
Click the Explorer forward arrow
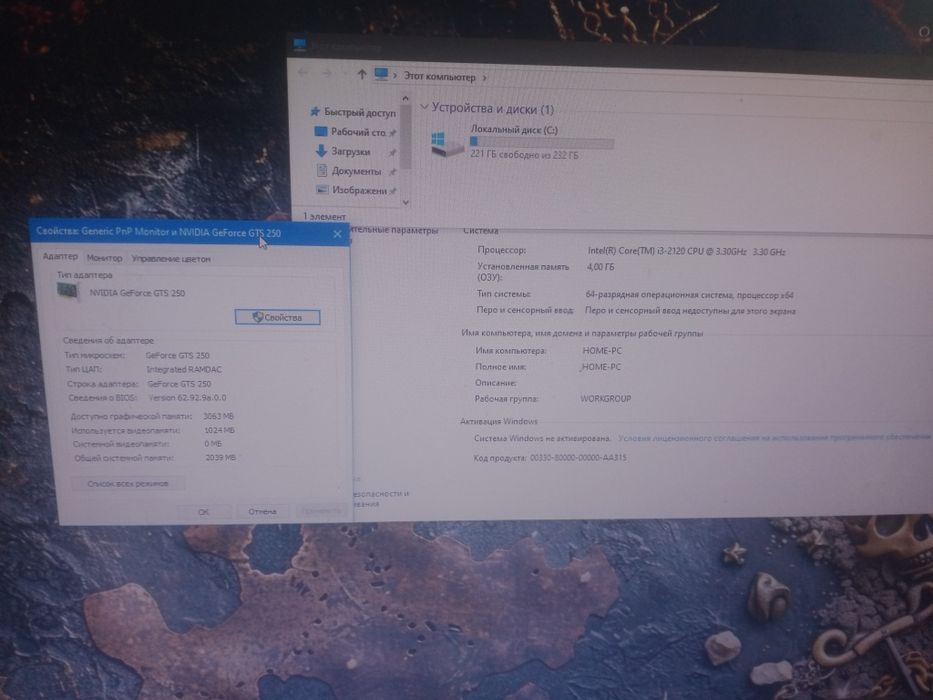point(327,73)
